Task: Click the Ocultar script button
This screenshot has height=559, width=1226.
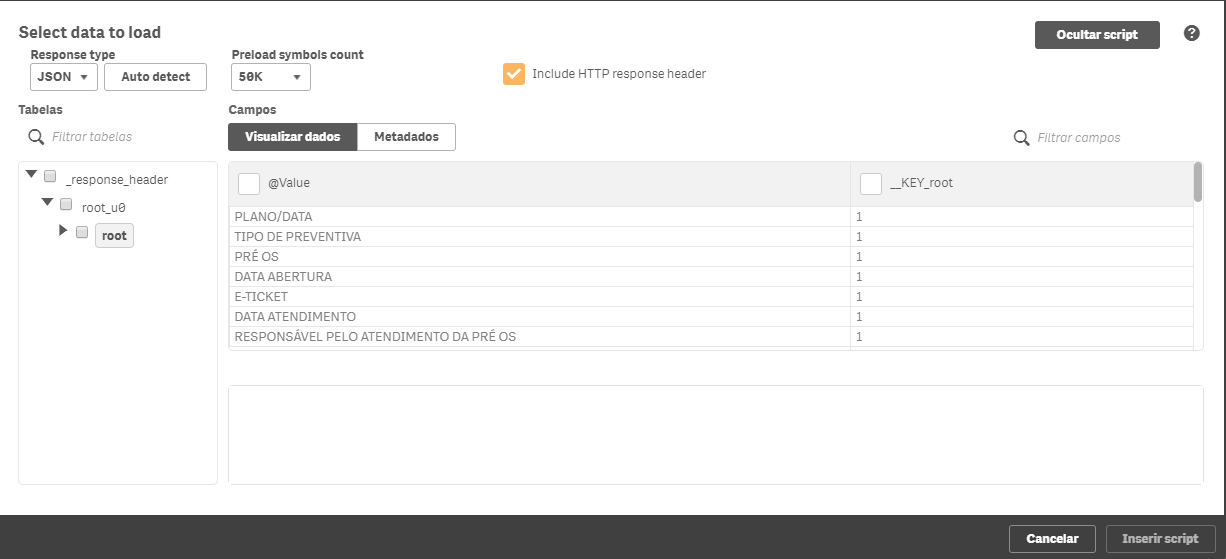Action: pos(1097,35)
